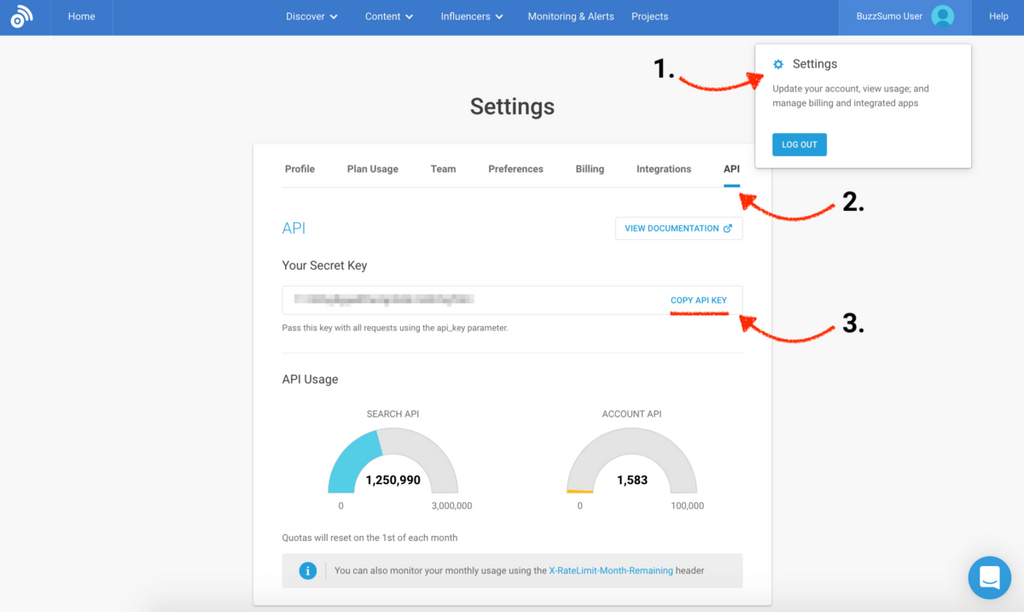Select the Plan Usage tab
1024x612 pixels.
point(372,169)
